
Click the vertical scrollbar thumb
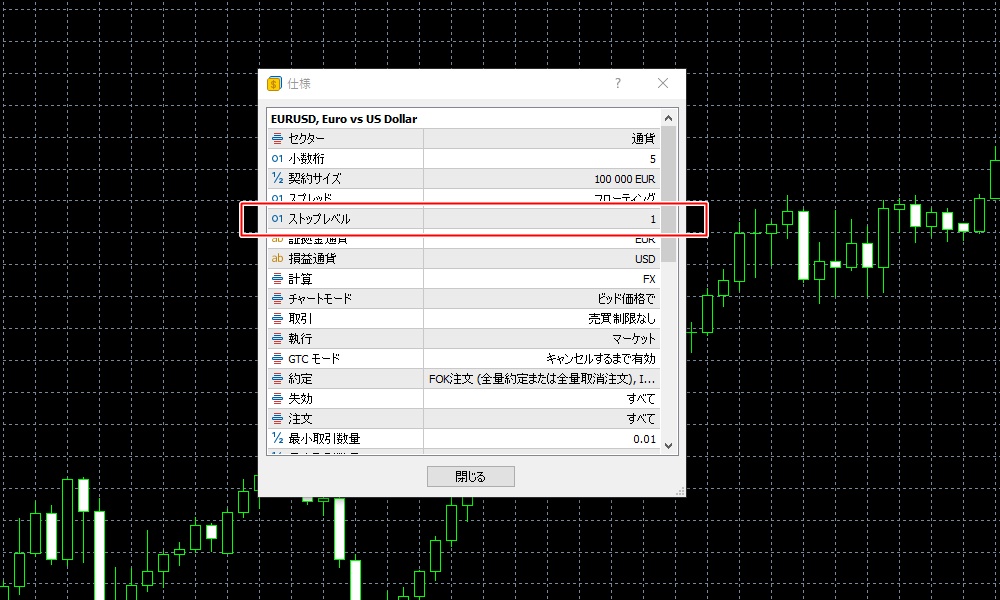[669, 190]
